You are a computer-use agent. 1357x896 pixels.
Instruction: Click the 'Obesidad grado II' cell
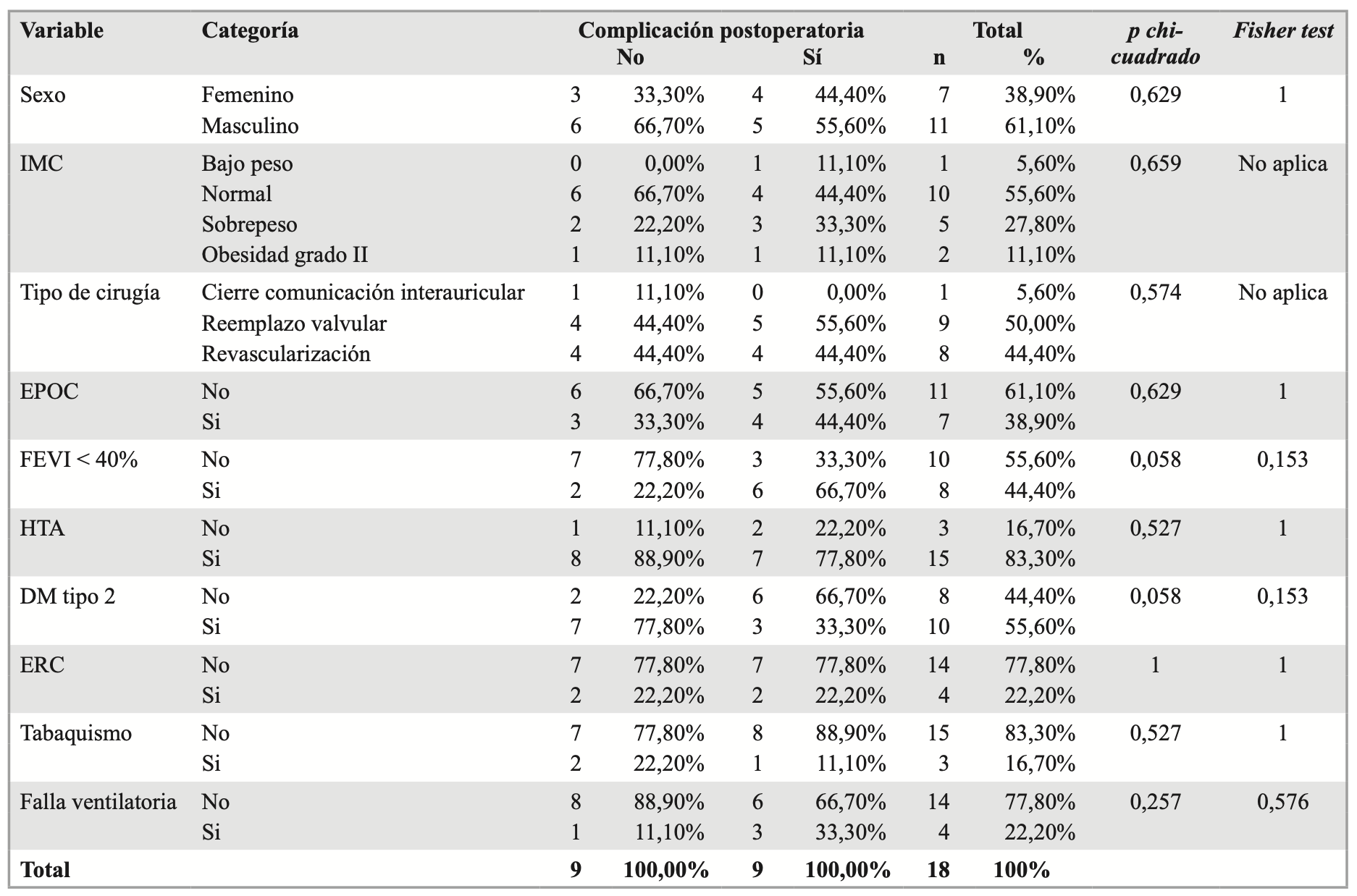click(x=285, y=255)
